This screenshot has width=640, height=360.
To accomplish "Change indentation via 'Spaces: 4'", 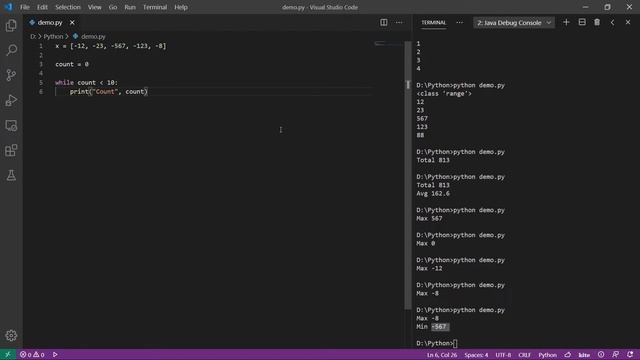I will (476, 355).
